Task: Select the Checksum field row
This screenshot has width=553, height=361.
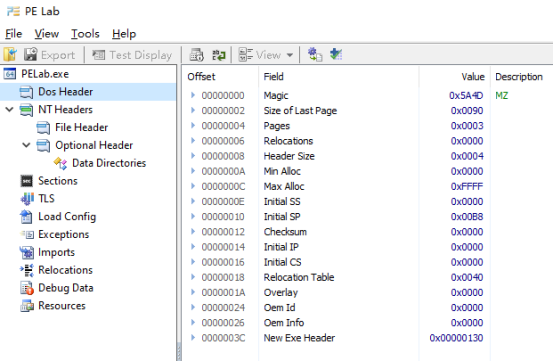Action: [x=285, y=232]
